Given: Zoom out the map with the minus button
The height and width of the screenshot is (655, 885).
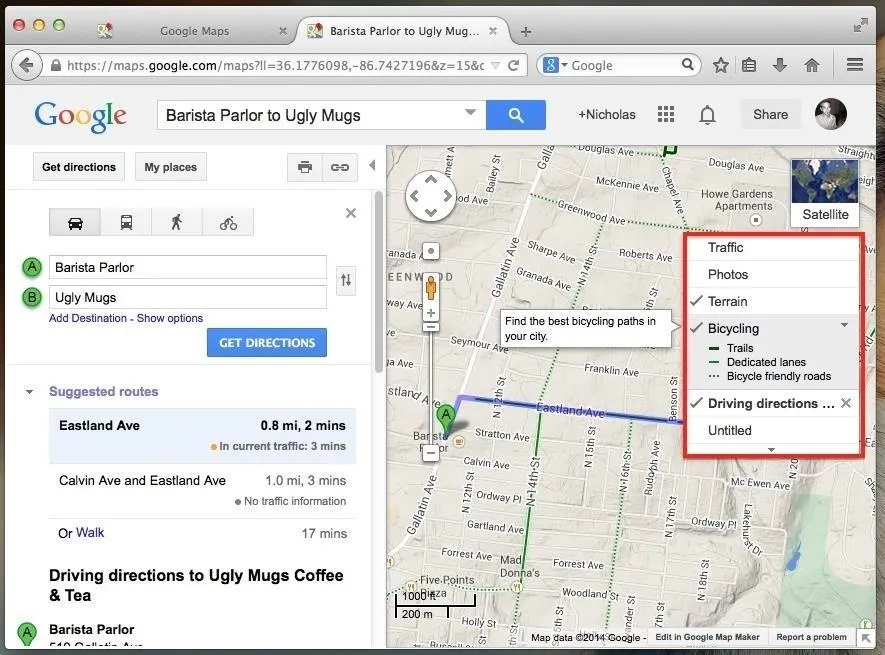Looking at the screenshot, I should click(x=431, y=452).
